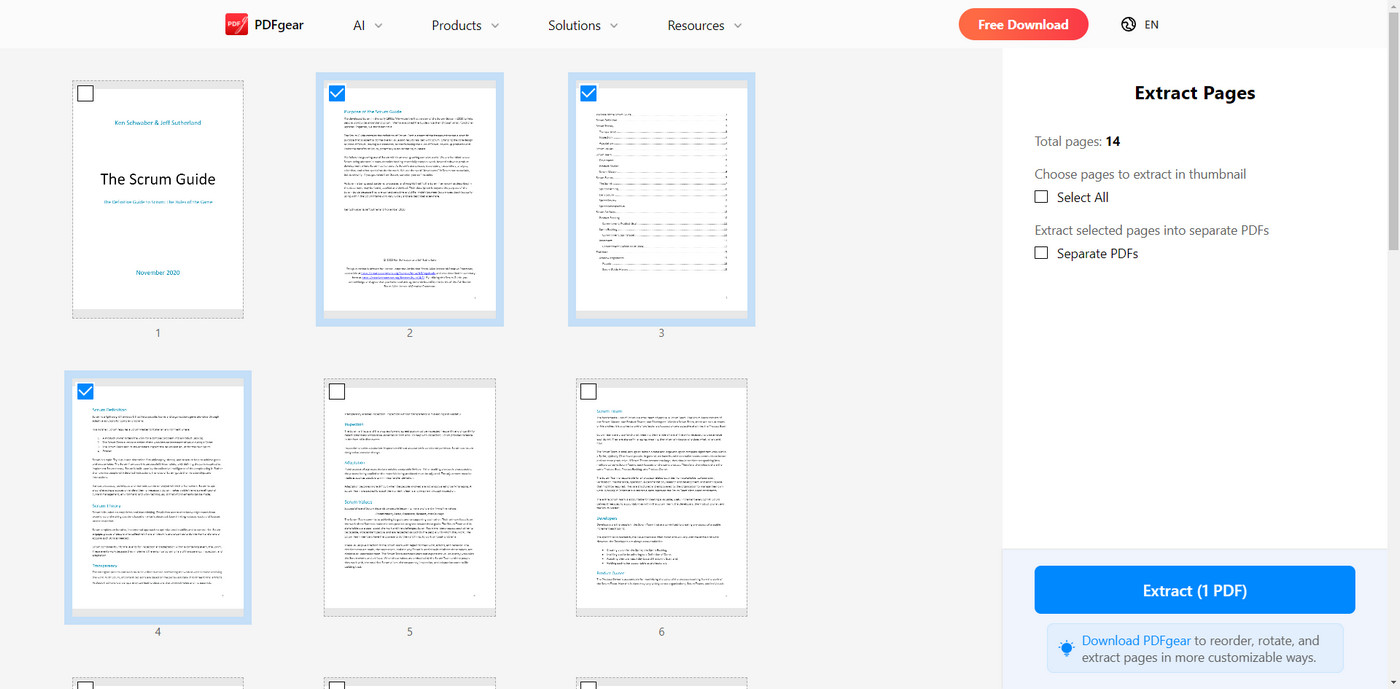
Task: Open the Download PDFgear link
Action: [x=1136, y=640]
